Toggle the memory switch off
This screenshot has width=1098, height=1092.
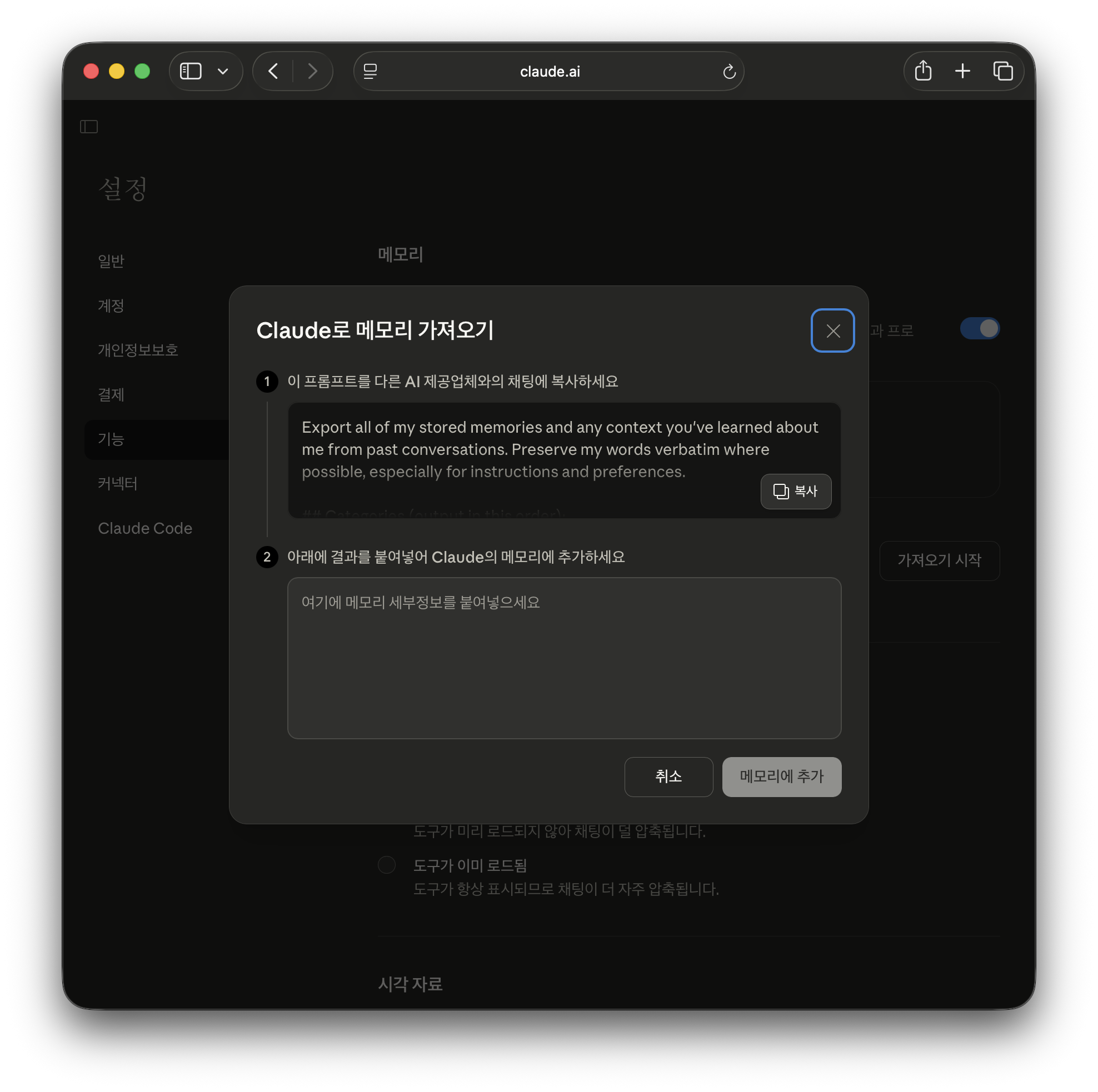point(979,328)
